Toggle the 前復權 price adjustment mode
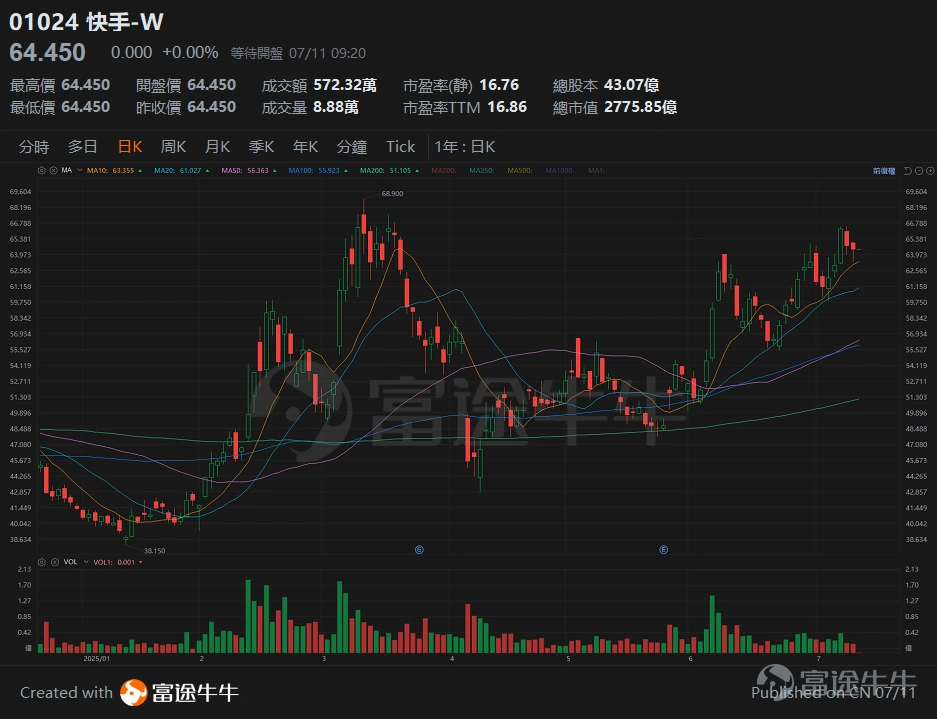The image size is (937, 719). pyautogui.click(x=884, y=171)
